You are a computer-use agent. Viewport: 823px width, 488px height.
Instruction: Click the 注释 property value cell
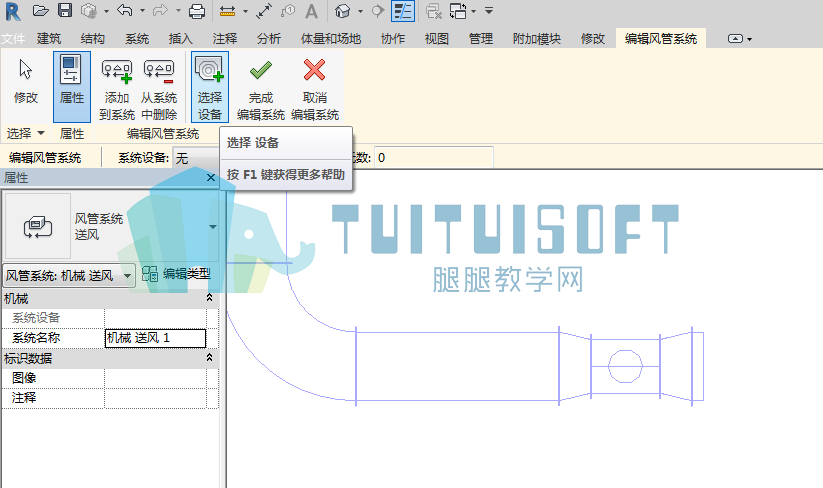(x=155, y=398)
